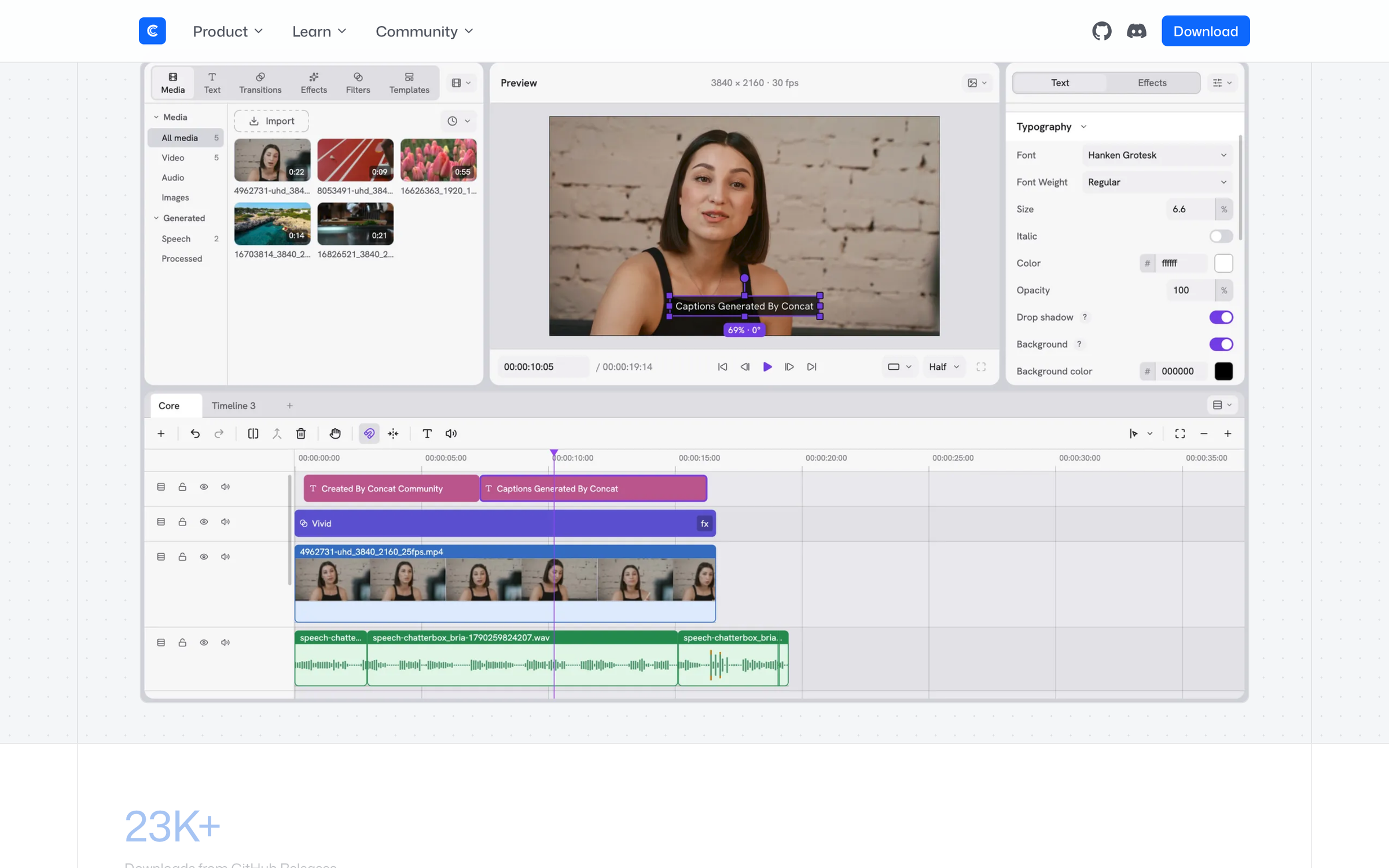Image resolution: width=1389 pixels, height=868 pixels.
Task: Switch to the Timeline 3 tab
Action: [233, 406]
